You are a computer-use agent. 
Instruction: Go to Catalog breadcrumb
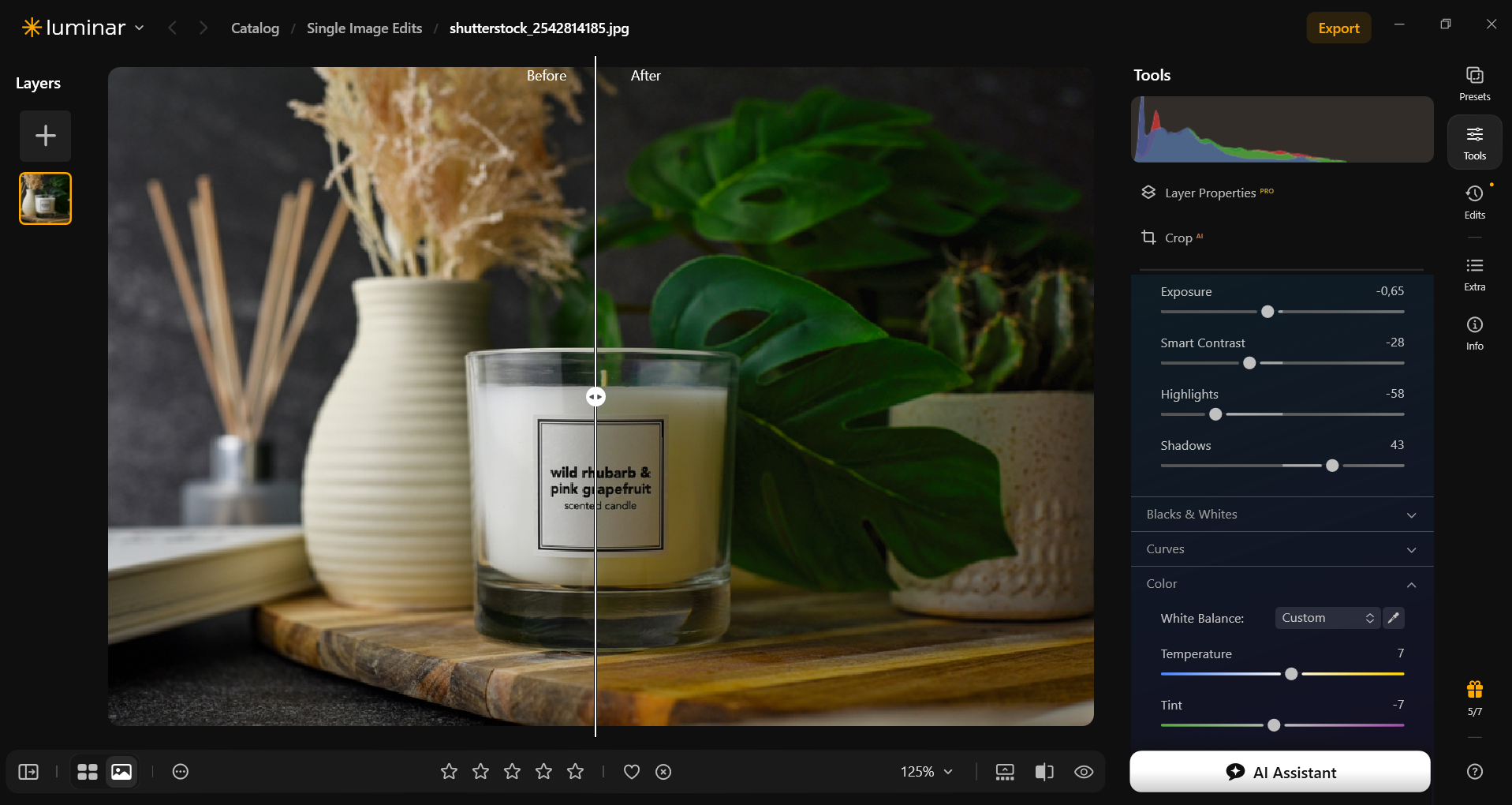(255, 28)
